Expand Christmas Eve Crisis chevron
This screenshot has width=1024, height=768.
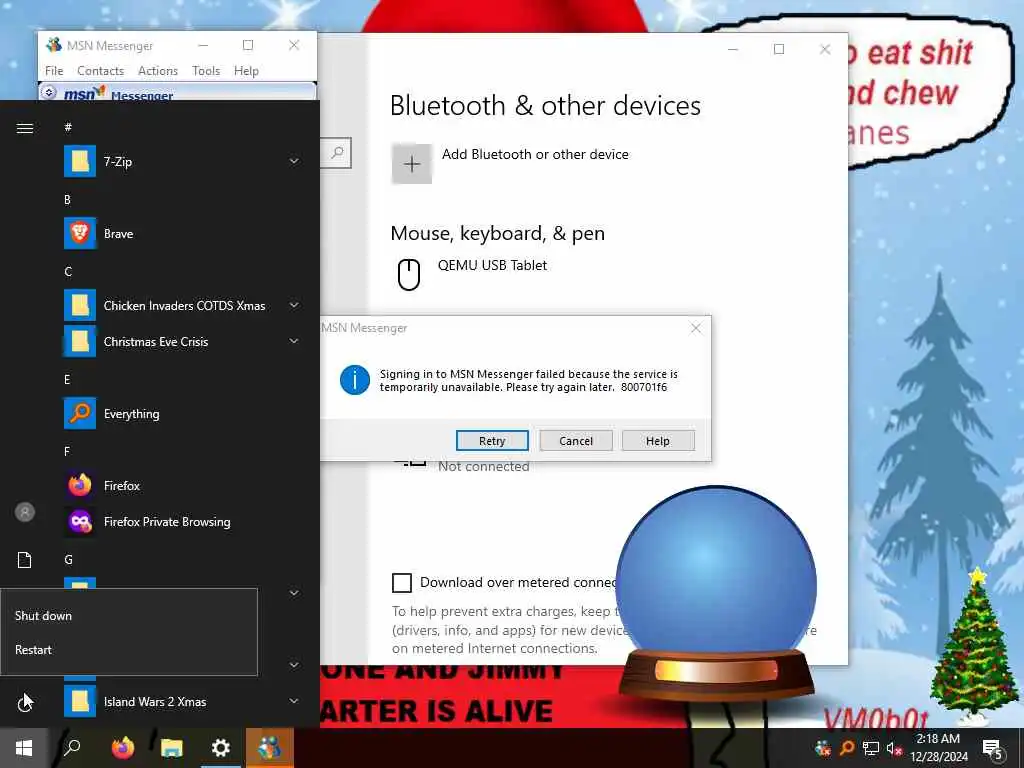(294, 341)
